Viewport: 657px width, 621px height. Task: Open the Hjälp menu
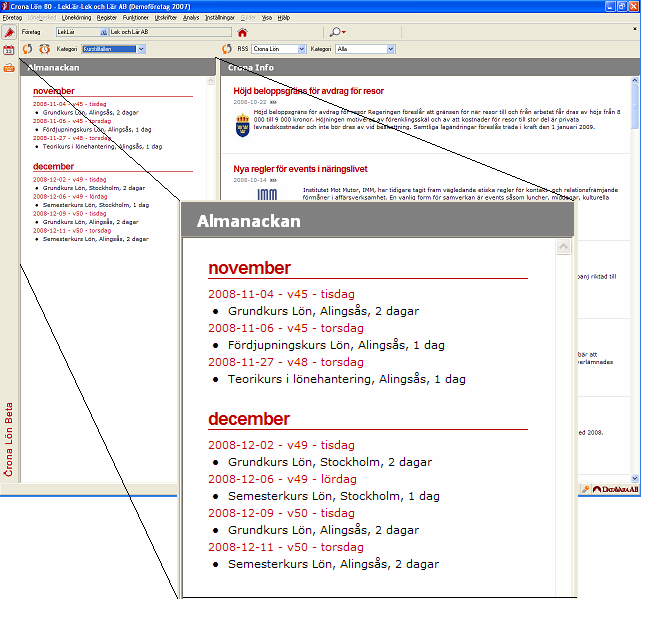pyautogui.click(x=284, y=18)
